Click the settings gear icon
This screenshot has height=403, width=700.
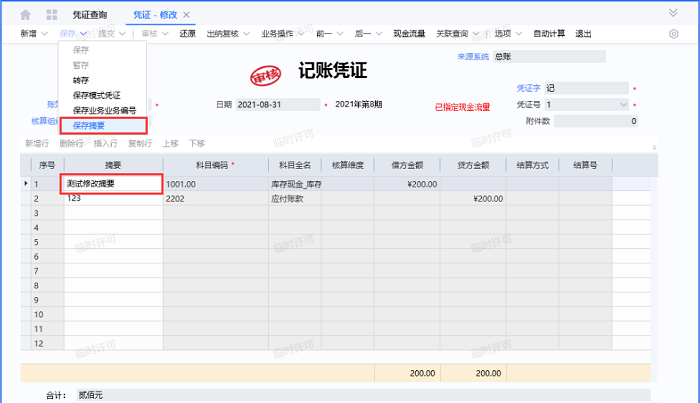(673, 34)
